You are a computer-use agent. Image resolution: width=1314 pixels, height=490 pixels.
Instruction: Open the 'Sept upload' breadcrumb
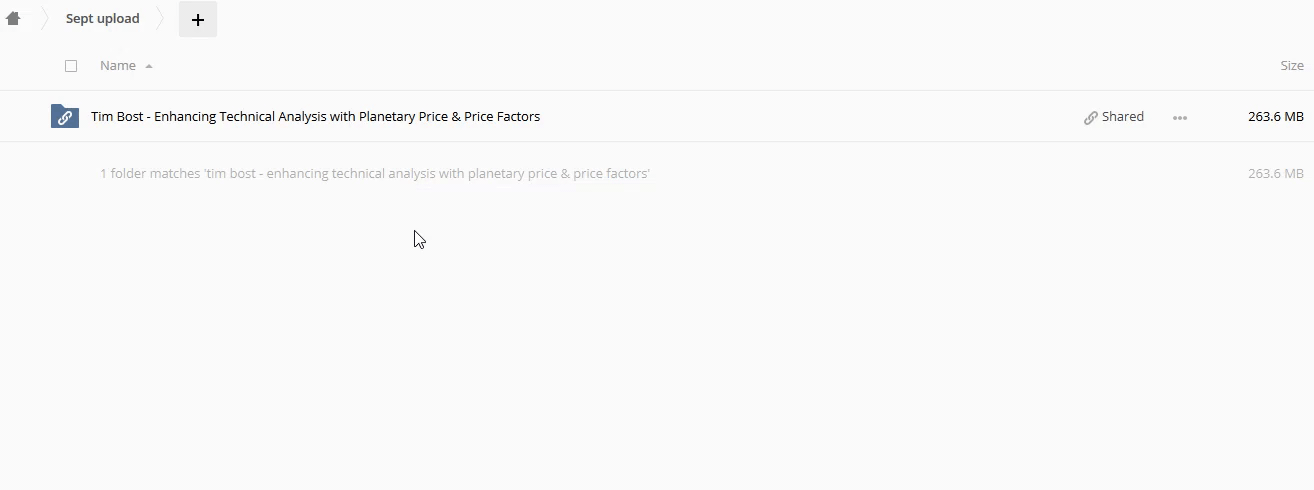click(102, 18)
